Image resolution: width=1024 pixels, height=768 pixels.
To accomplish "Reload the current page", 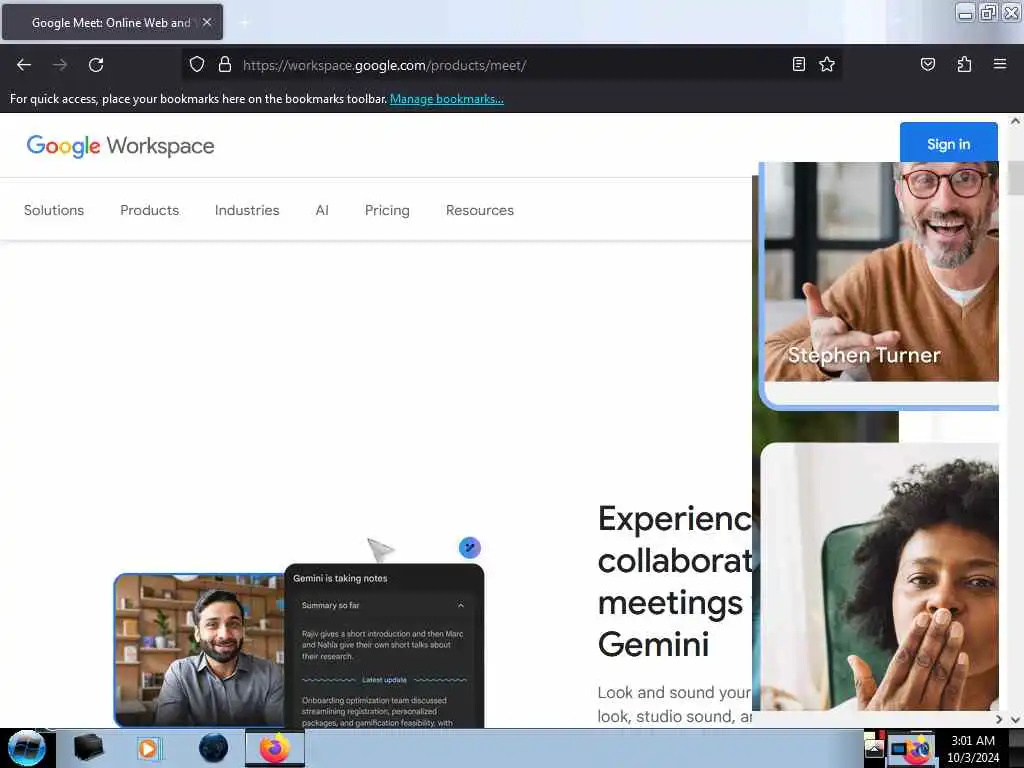I will (96, 65).
